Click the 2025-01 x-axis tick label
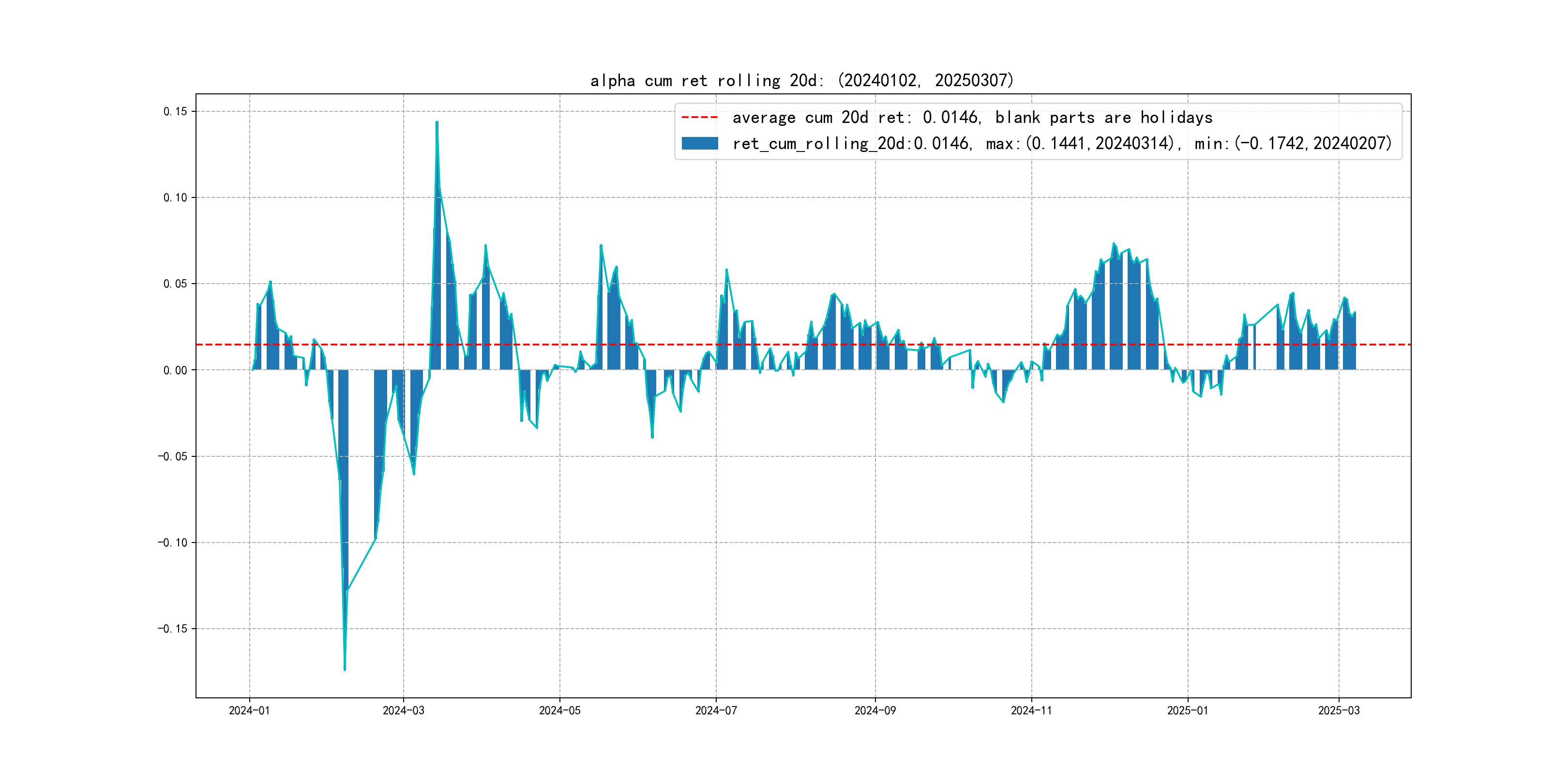Screen dimensions: 1568x784 [1187, 710]
